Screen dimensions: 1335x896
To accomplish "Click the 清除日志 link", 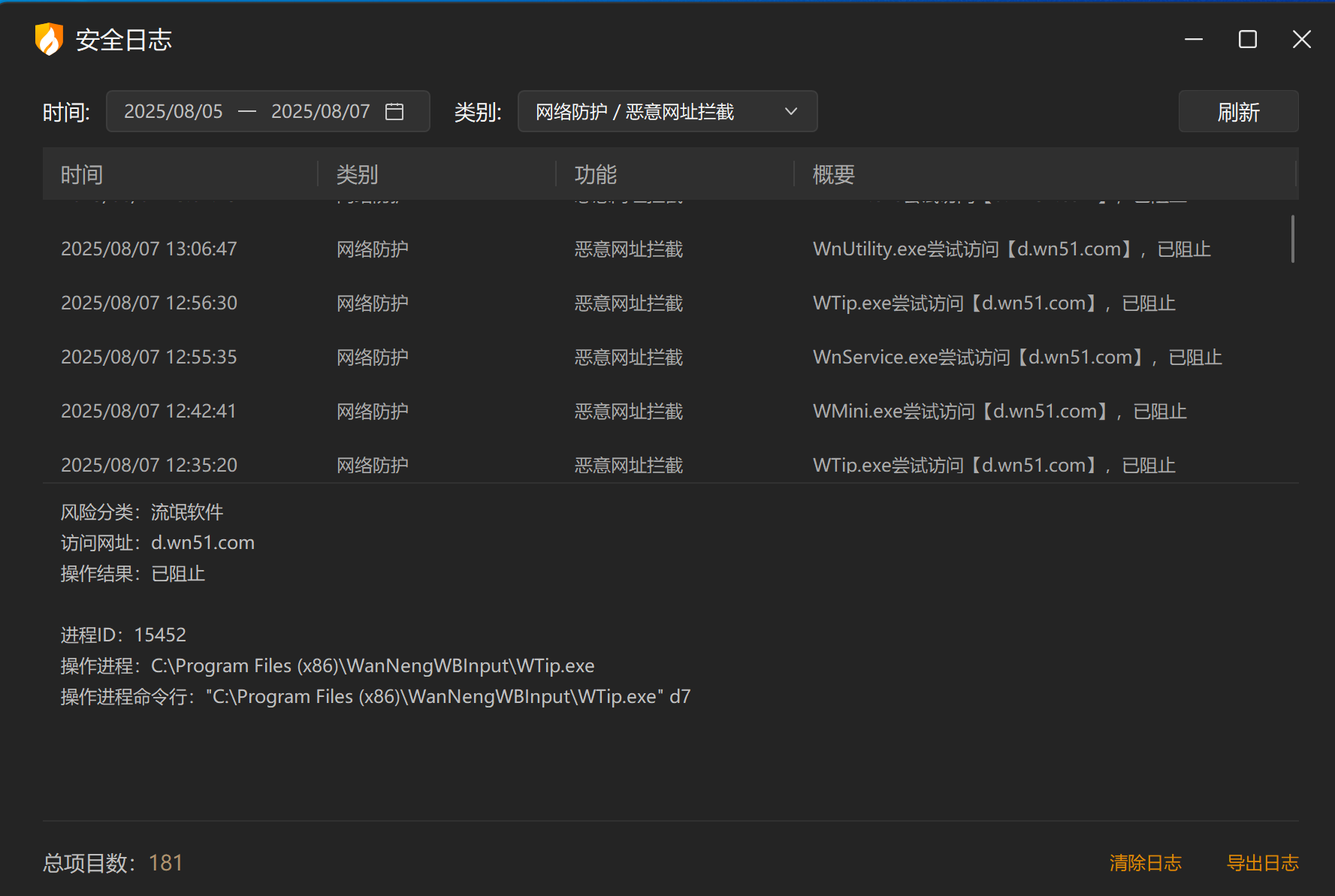I will click(x=1145, y=863).
